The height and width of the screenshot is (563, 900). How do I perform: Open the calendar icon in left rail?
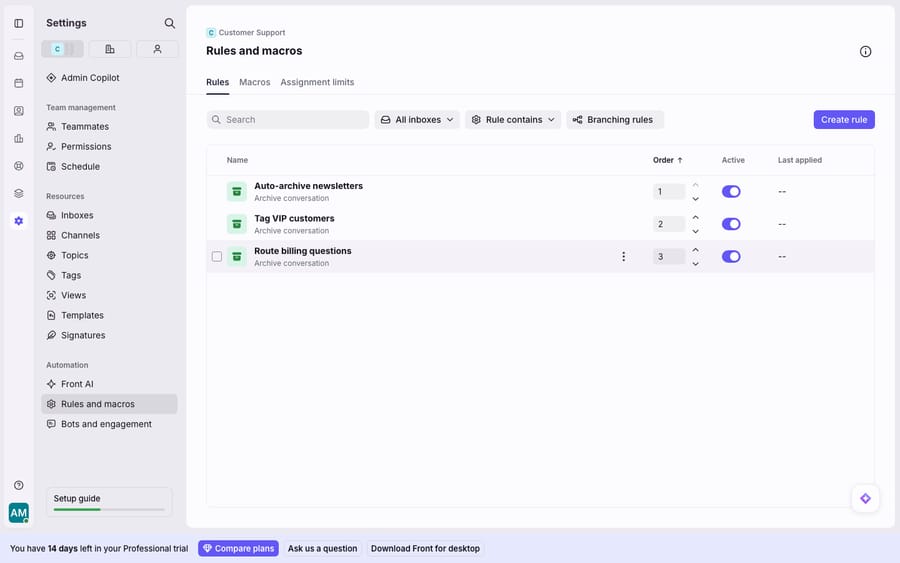click(x=19, y=83)
